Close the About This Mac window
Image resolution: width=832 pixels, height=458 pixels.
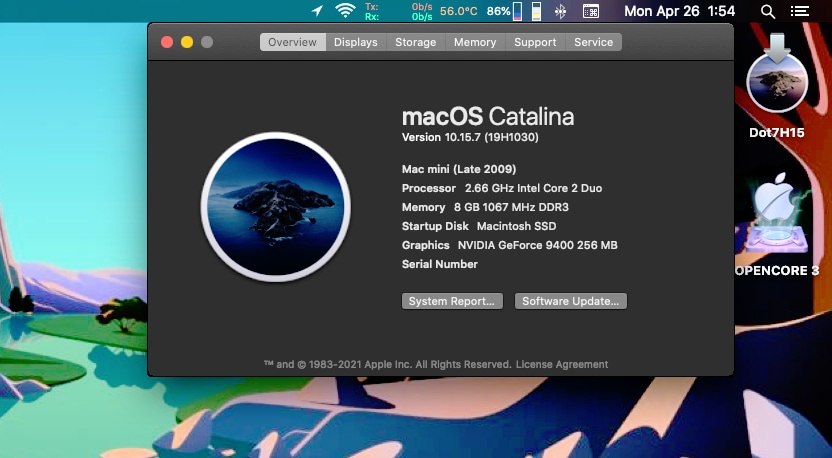coord(167,42)
